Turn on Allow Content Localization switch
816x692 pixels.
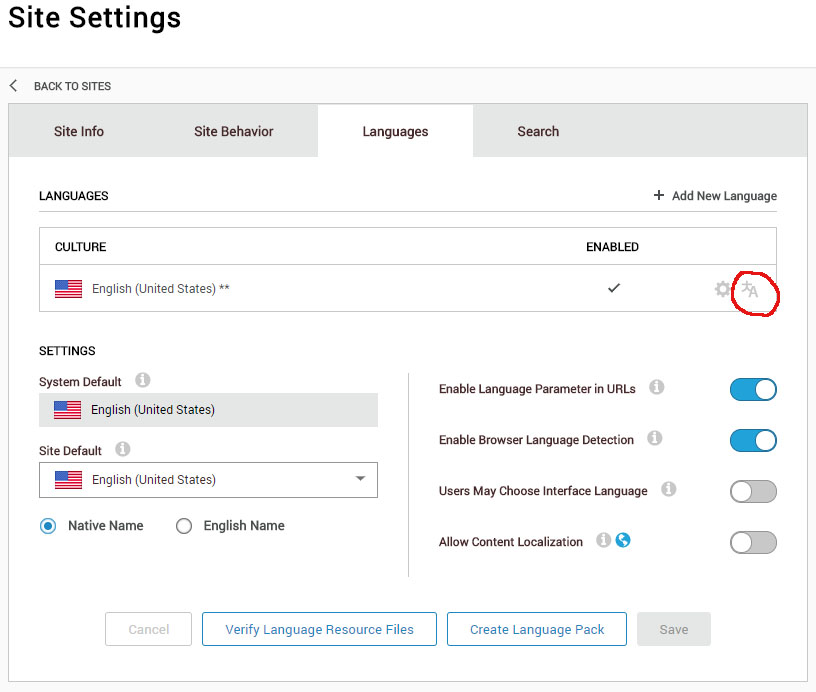coord(753,543)
